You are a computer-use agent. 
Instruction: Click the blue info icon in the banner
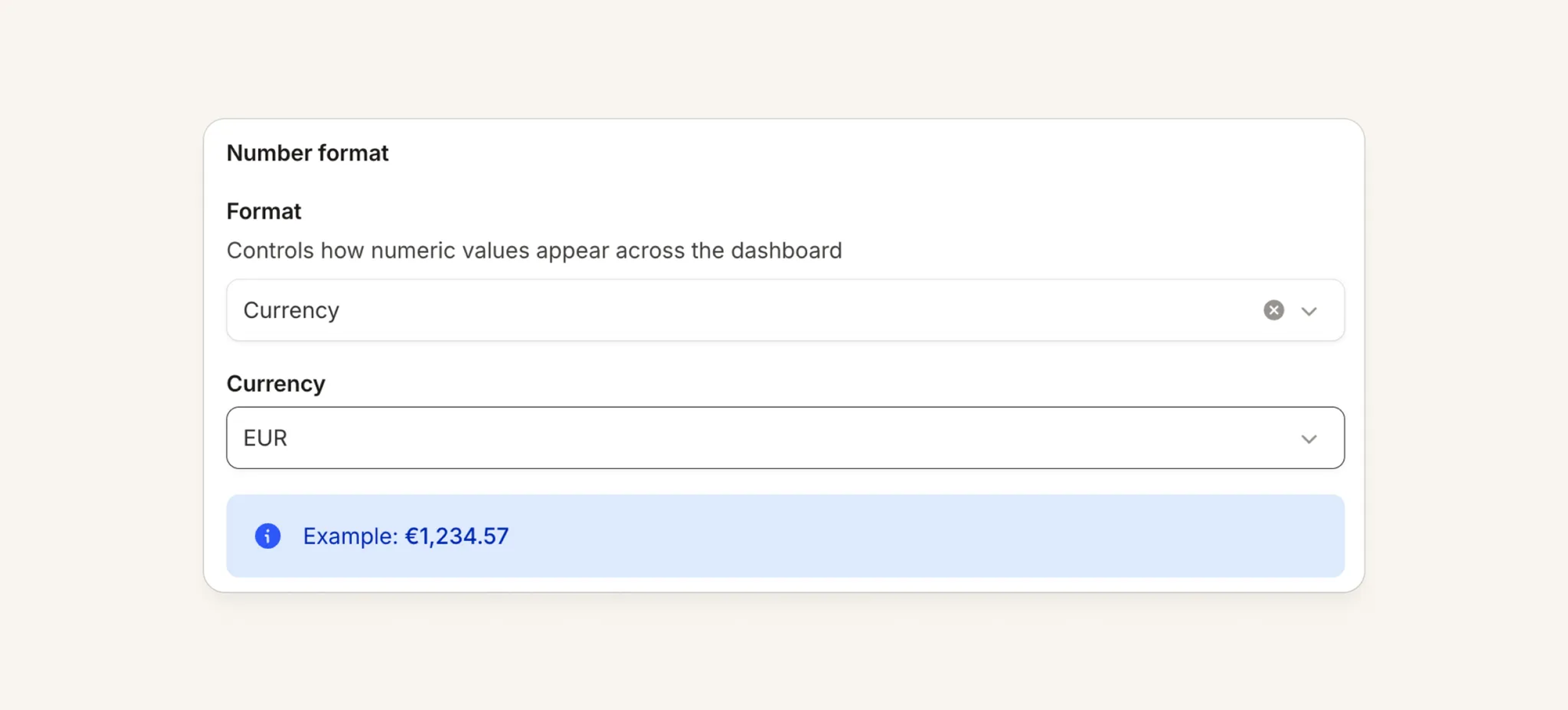pos(267,536)
